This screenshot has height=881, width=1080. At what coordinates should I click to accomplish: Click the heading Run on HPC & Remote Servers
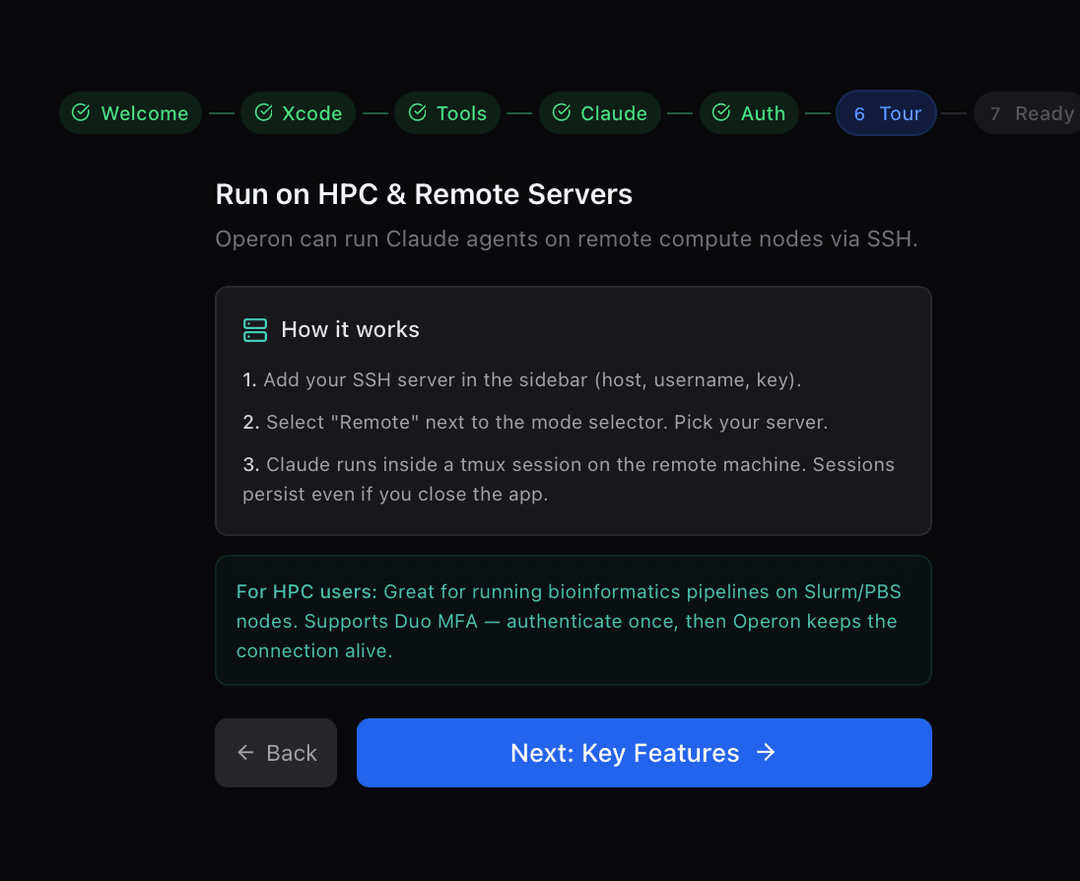[x=424, y=194]
